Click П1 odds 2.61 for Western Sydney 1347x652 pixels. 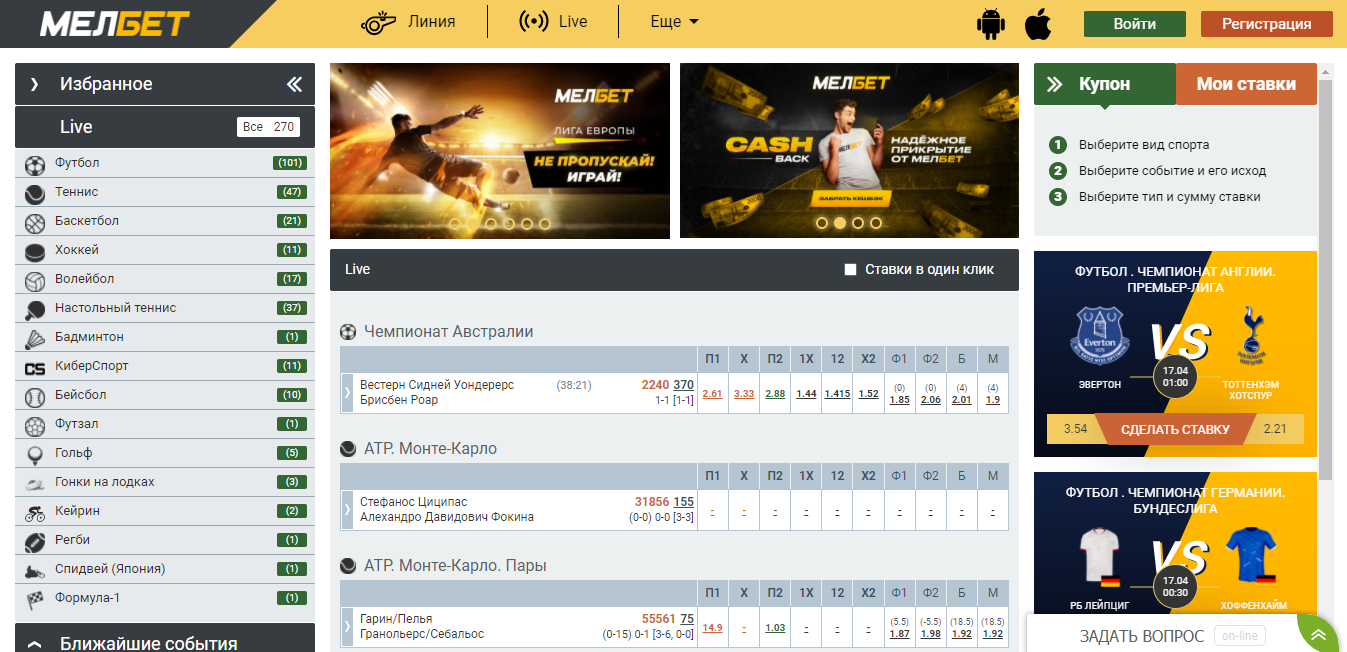[x=712, y=394]
